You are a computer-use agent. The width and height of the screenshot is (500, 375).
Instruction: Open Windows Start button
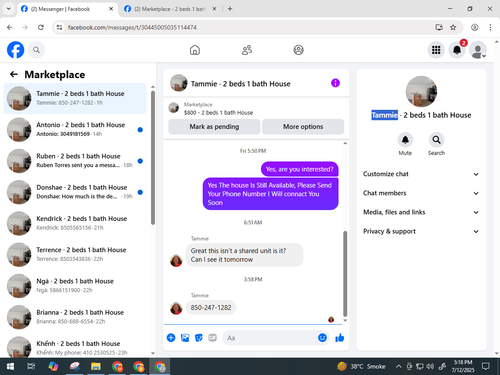coord(10,367)
